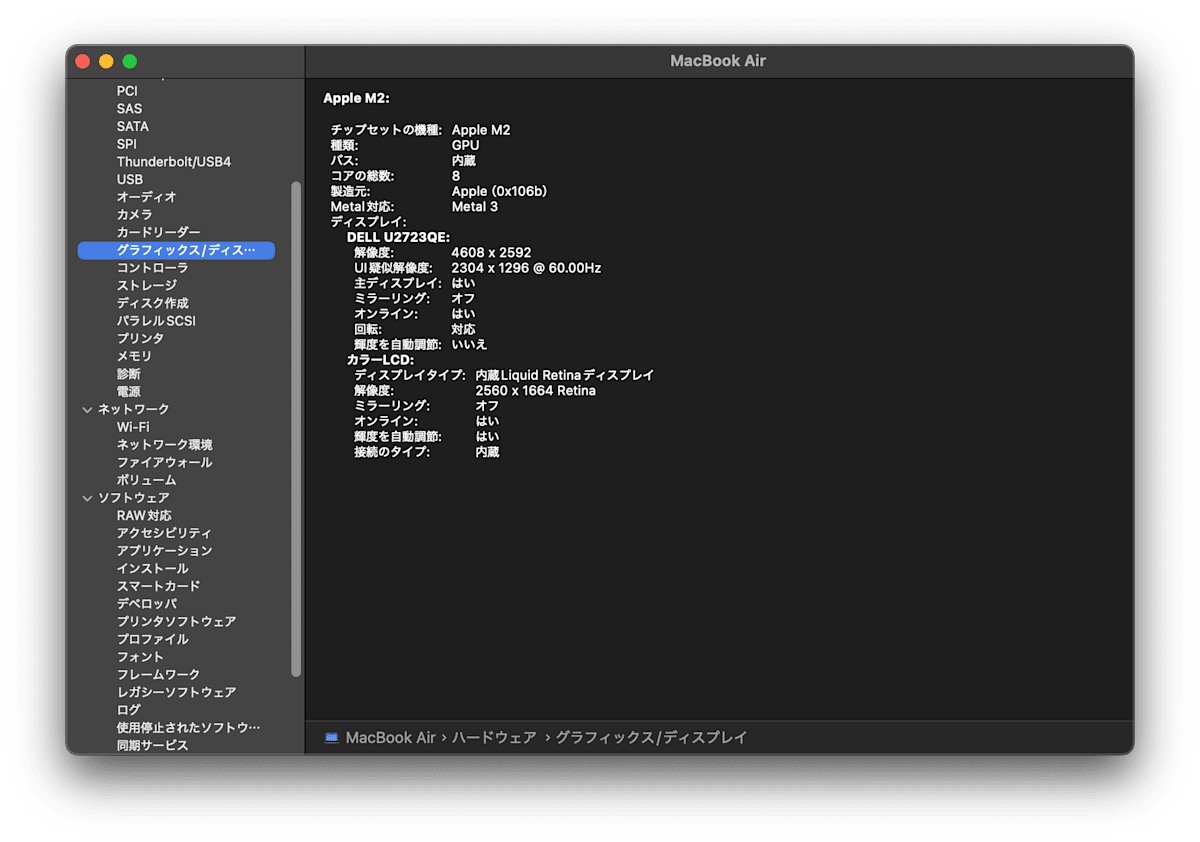Click 内蔵 Liquid Retina ディスプレイ value
The height and width of the screenshot is (842, 1200).
[x=564, y=375]
